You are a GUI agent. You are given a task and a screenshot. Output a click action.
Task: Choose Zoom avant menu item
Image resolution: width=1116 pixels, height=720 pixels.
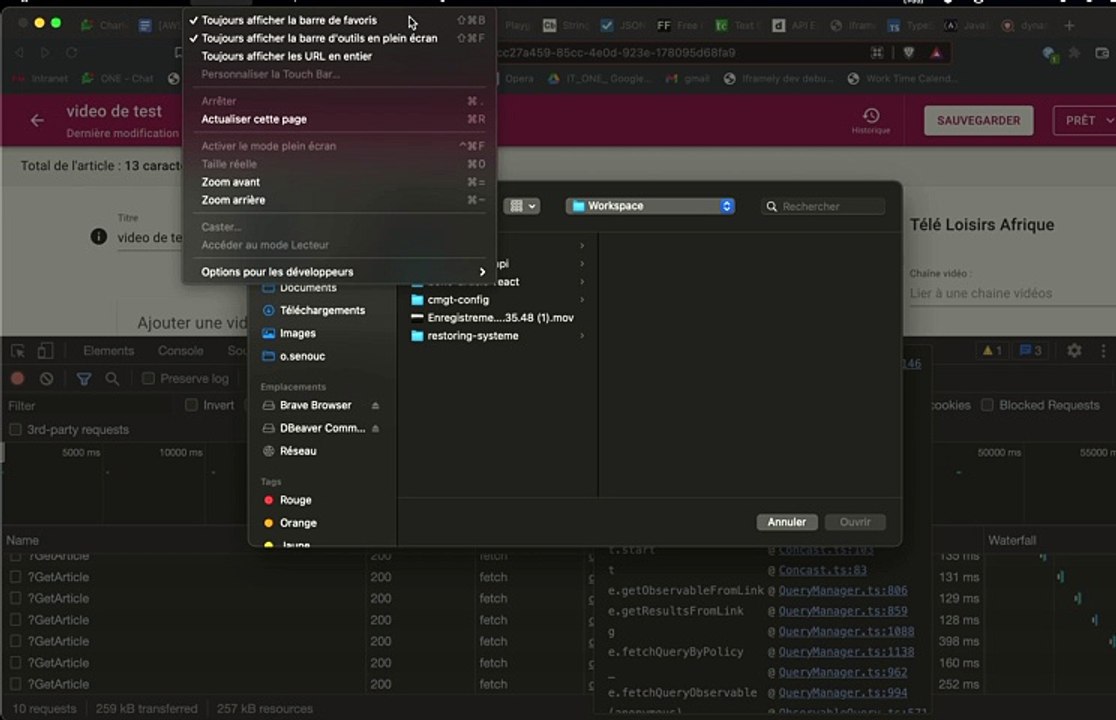[x=338, y=181]
